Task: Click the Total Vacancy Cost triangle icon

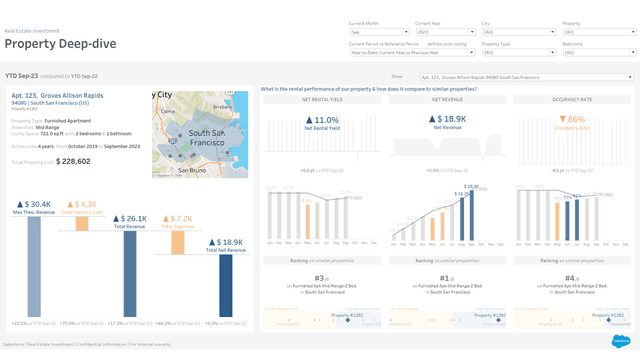Action: [70, 204]
